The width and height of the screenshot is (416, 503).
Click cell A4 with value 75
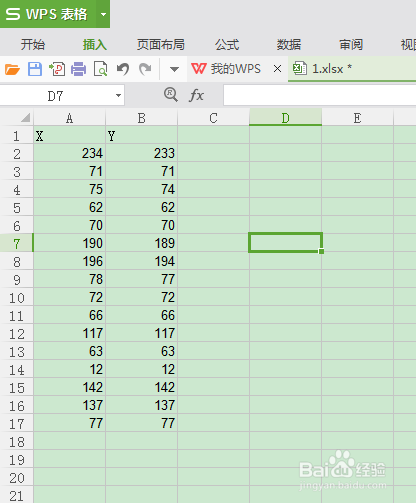69,190
